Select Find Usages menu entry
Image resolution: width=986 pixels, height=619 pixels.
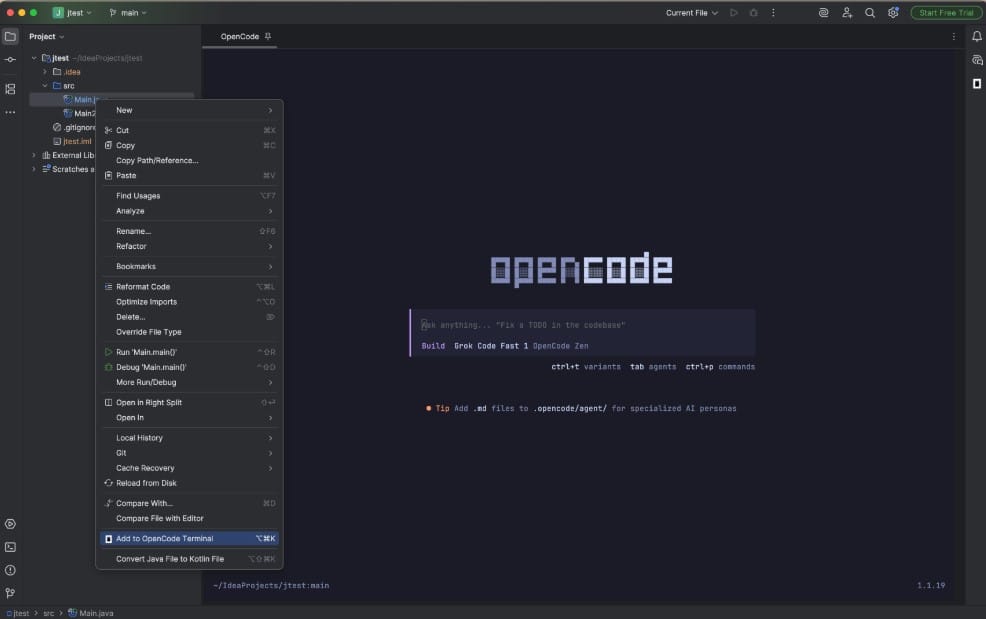tap(189, 196)
